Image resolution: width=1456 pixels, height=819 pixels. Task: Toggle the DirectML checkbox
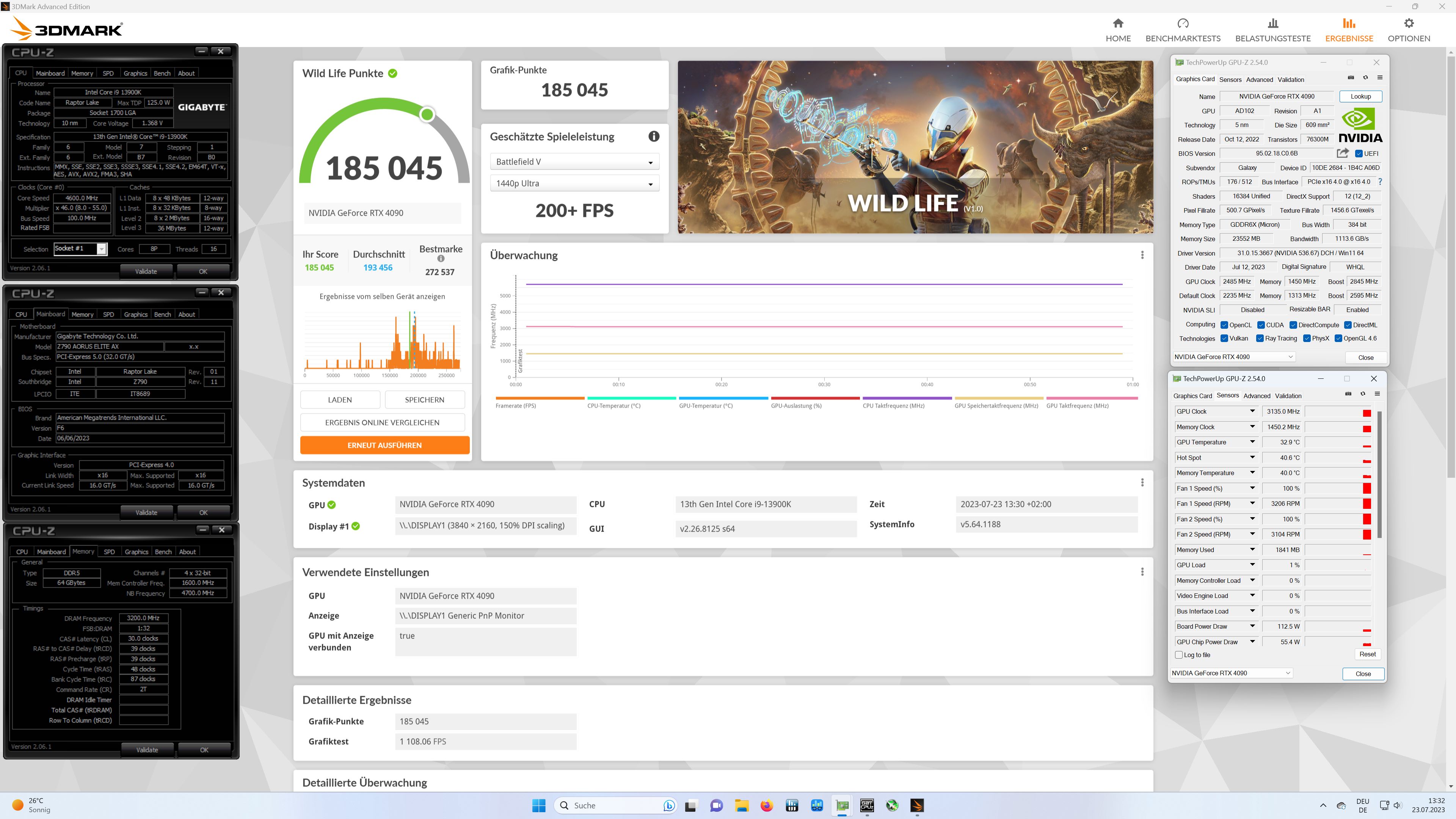(1348, 325)
